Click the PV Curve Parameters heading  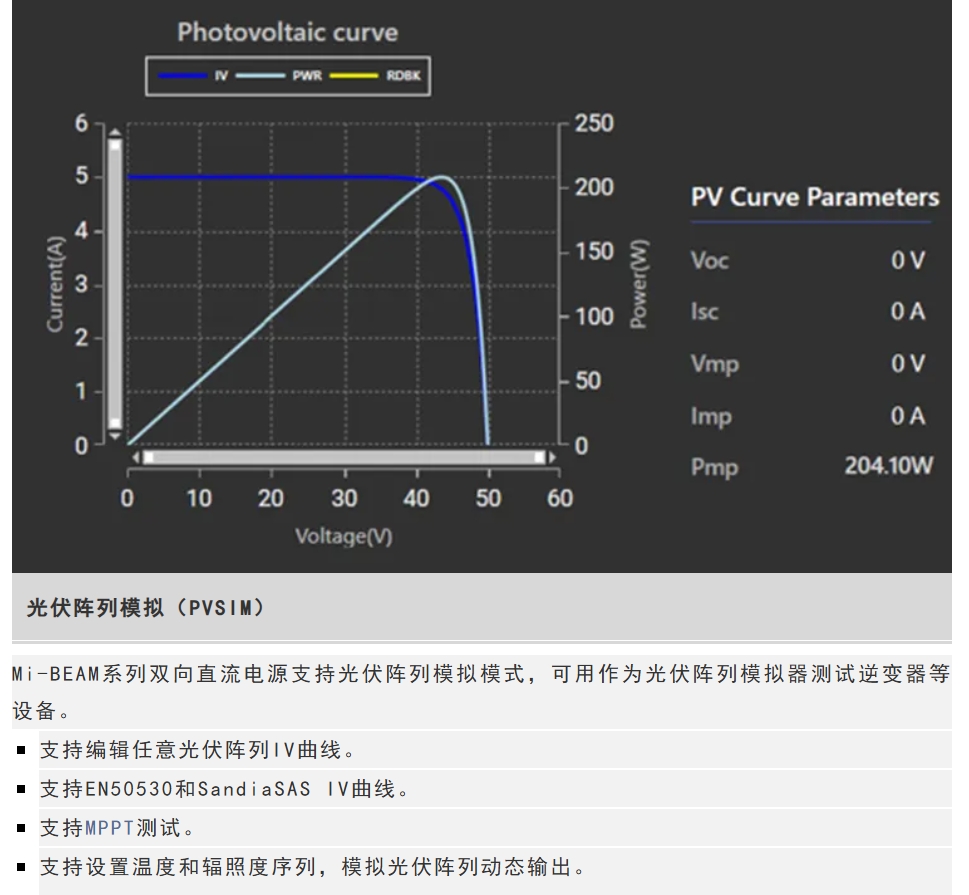click(814, 197)
